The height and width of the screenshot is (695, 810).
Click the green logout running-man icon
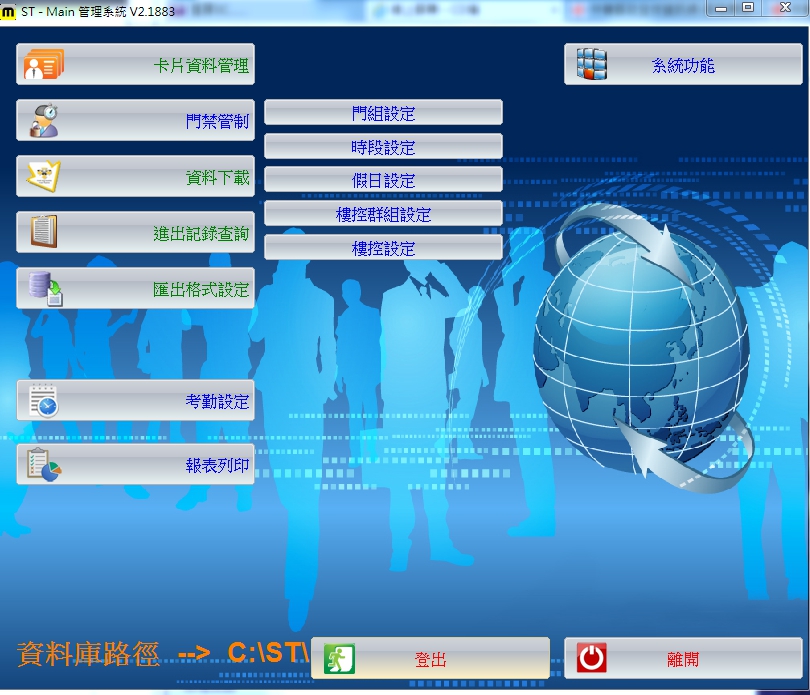[339, 659]
